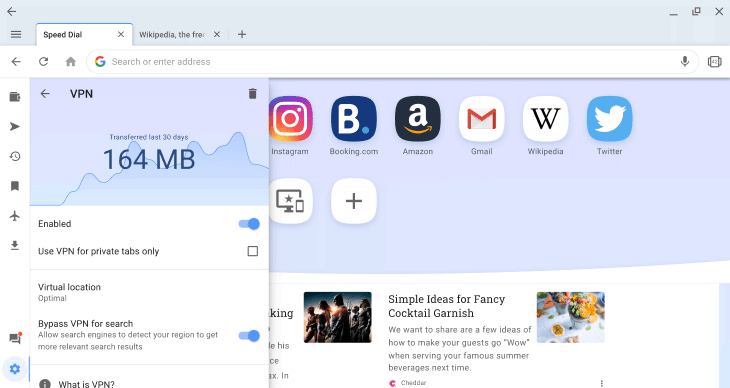Close the Wikipedia tab
Viewport: 730px width, 388px height.
[x=217, y=34]
